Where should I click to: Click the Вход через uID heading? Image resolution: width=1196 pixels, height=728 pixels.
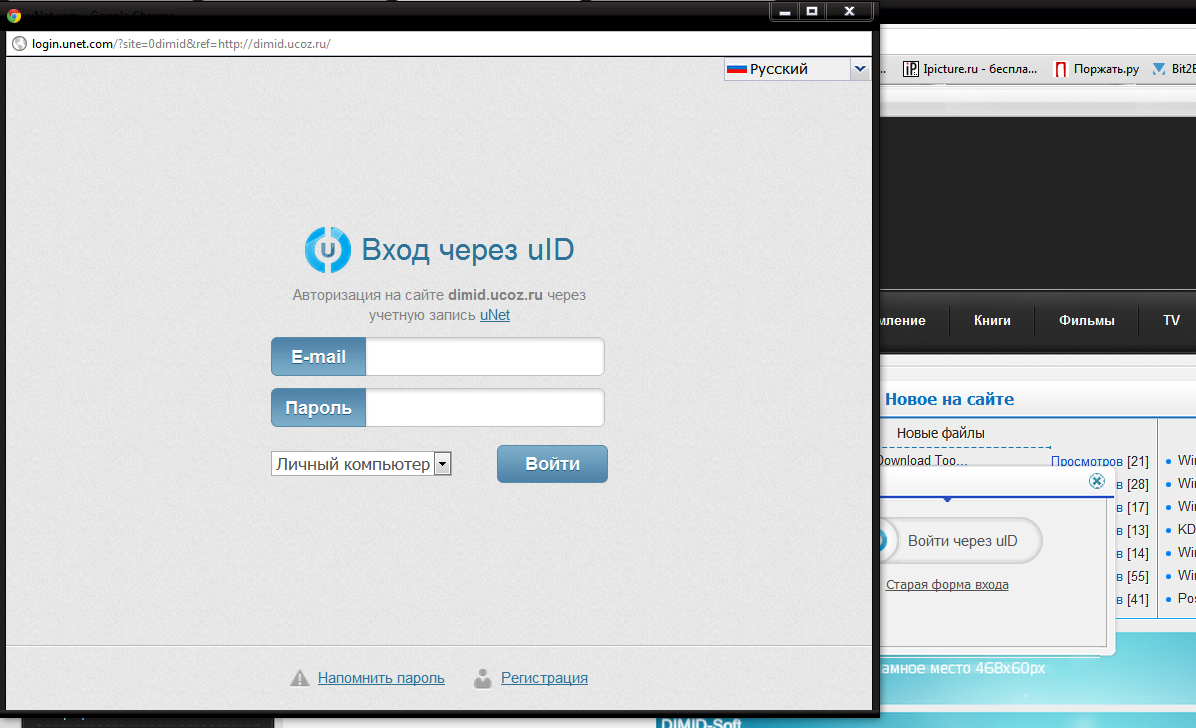pyautogui.click(x=468, y=250)
